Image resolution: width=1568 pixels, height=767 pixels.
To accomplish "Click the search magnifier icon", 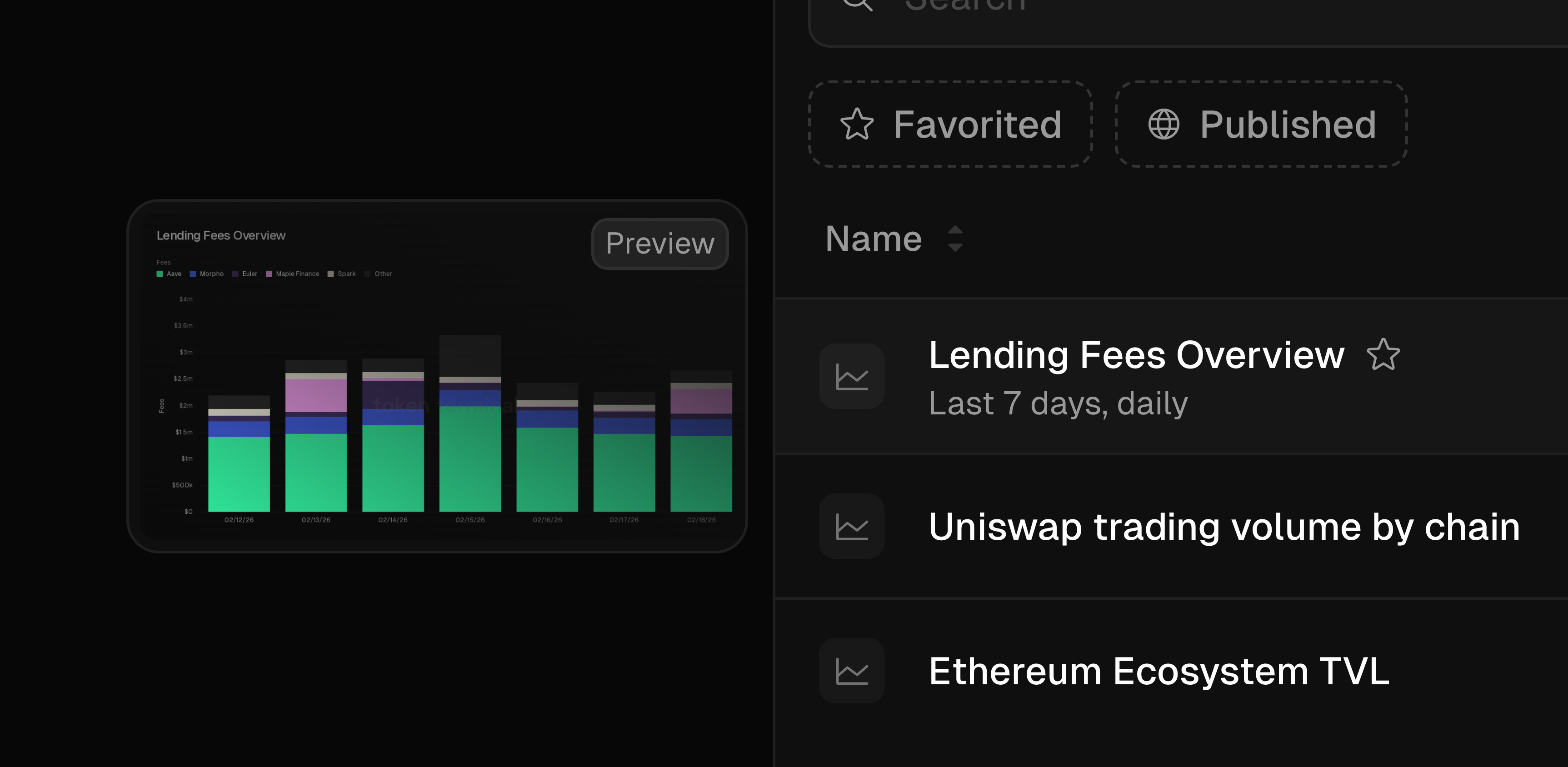I will pyautogui.click(x=857, y=5).
